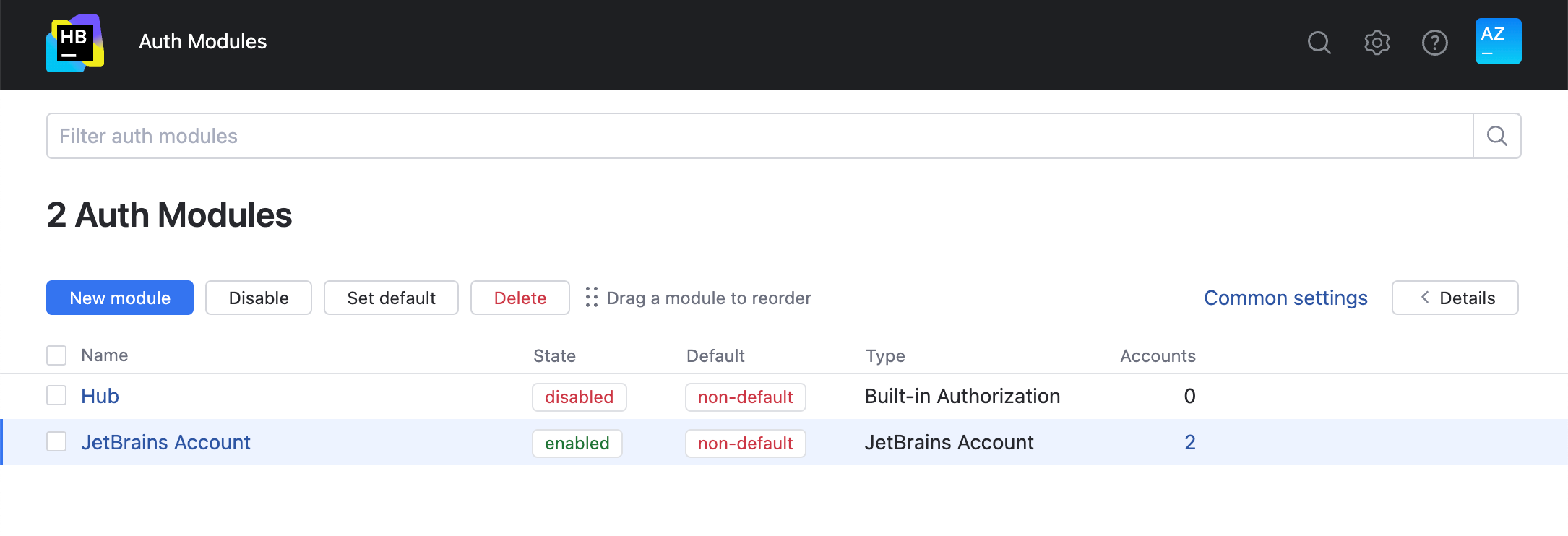Open the accounts count 2 link
This screenshot has width=1568, height=536.
(1189, 442)
